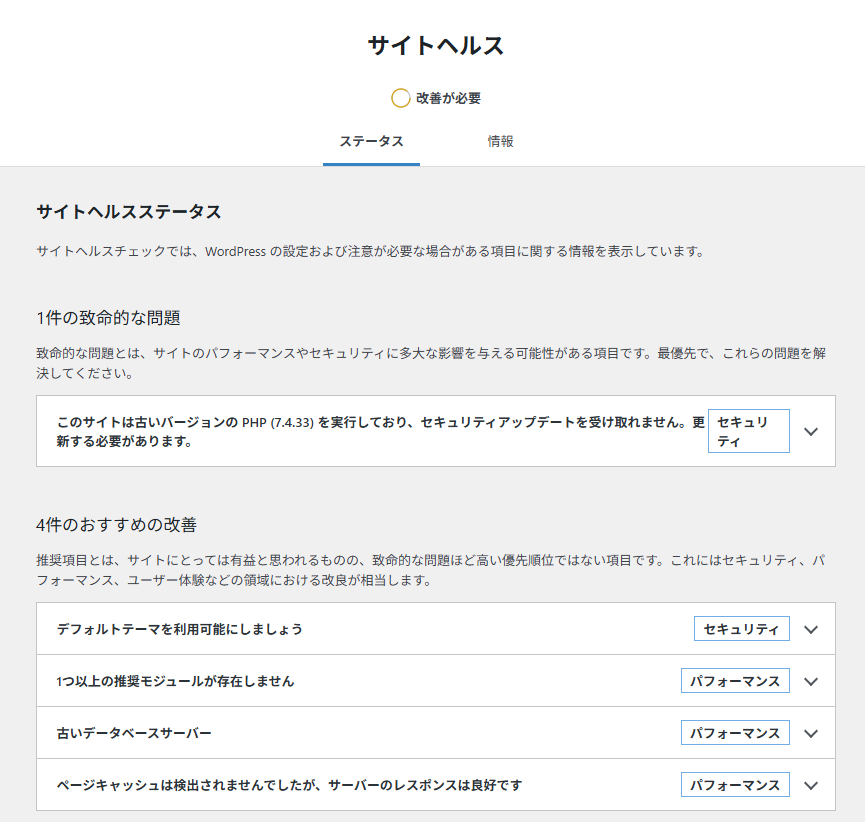
Task: Click the yellow site health progress circle
Action: (x=400, y=98)
